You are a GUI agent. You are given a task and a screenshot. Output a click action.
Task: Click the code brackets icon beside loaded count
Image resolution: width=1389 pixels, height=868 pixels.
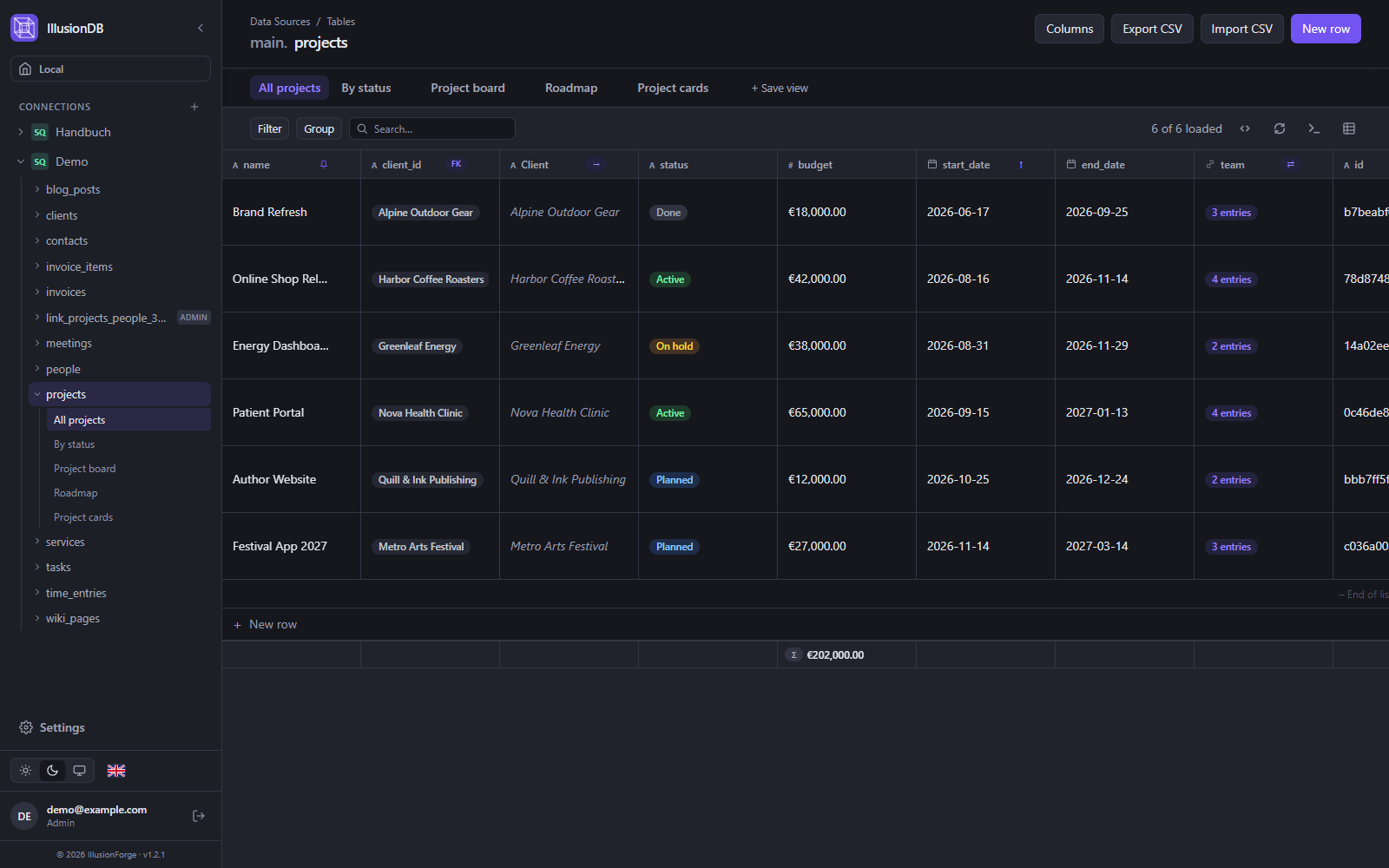coord(1245,128)
